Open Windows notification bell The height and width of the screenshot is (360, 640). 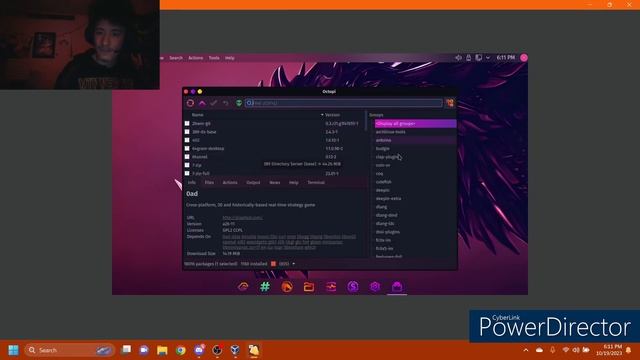point(629,350)
